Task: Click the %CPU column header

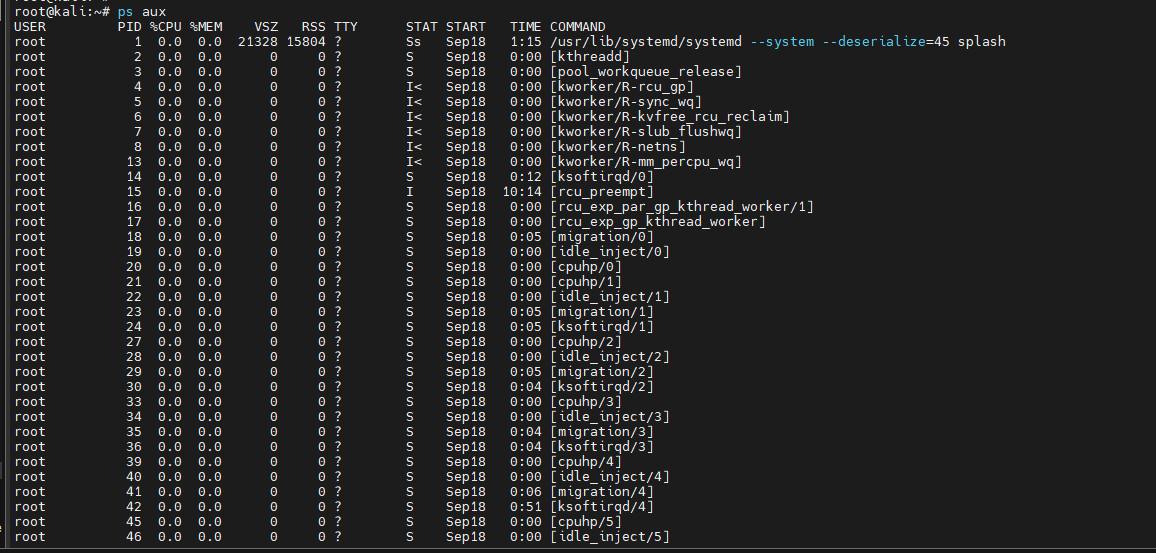Action: point(166,27)
